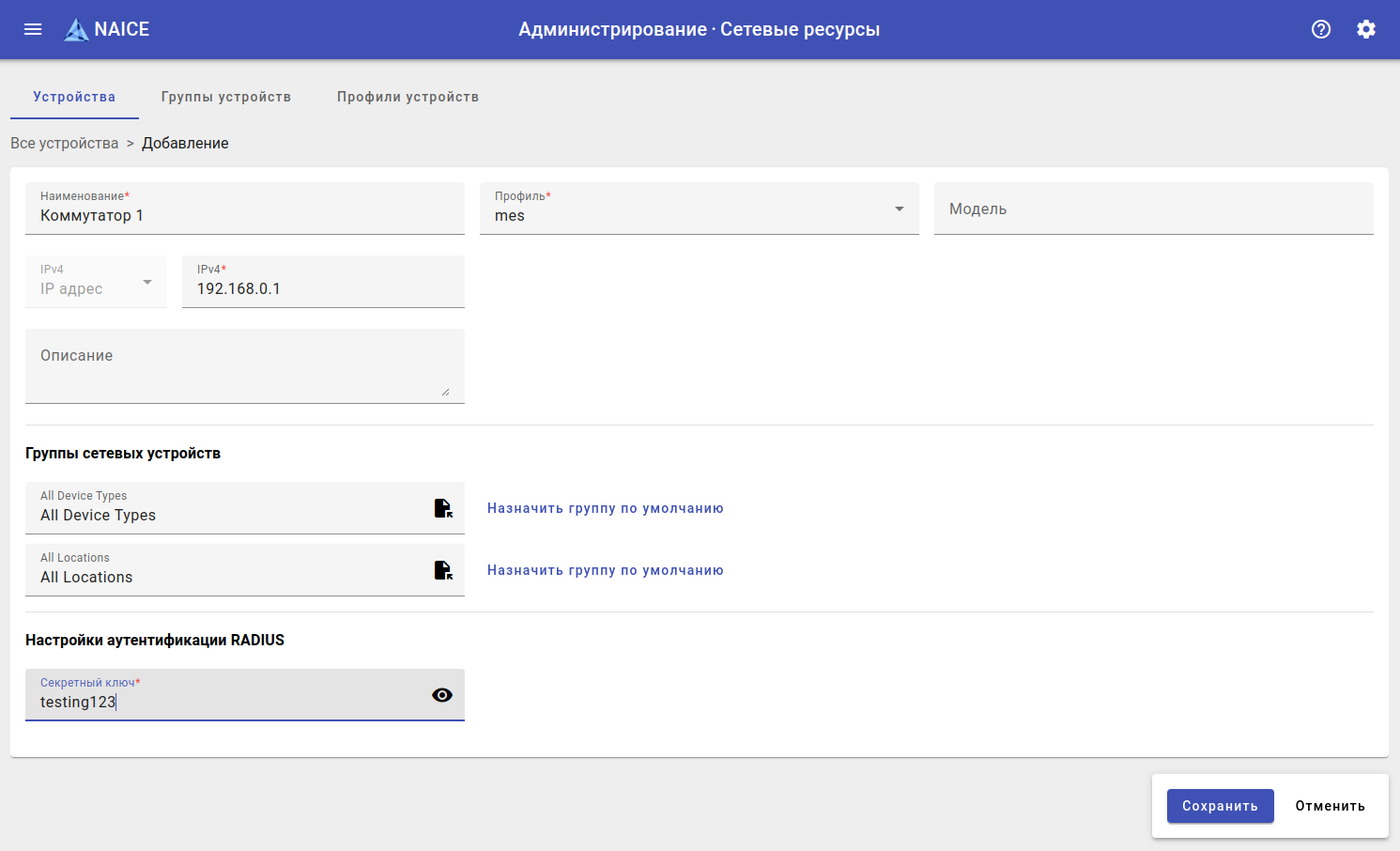Open the hamburger navigation menu

[33, 29]
